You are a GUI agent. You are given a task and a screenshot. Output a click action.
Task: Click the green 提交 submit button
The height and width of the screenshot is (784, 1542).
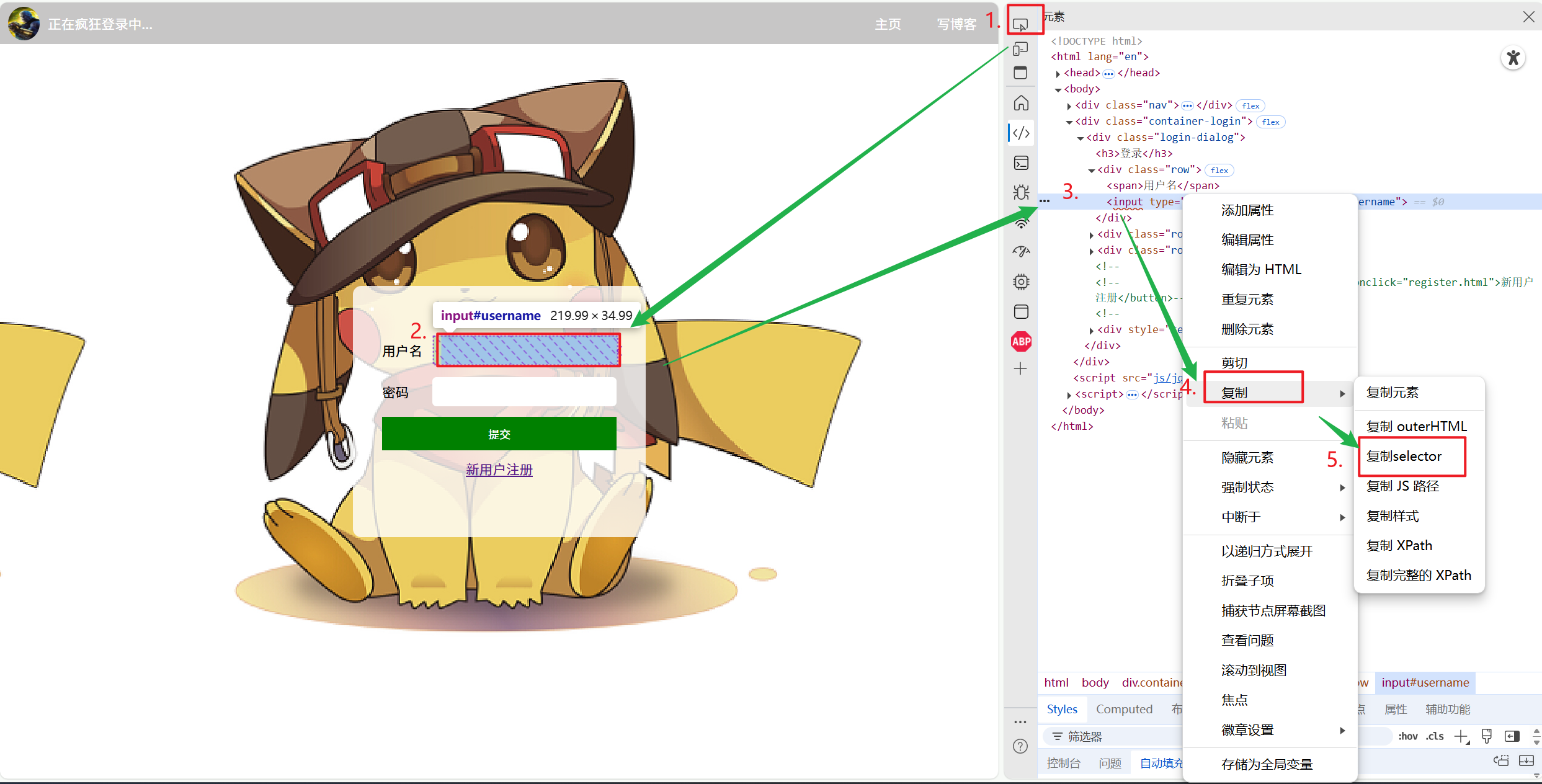coord(499,434)
